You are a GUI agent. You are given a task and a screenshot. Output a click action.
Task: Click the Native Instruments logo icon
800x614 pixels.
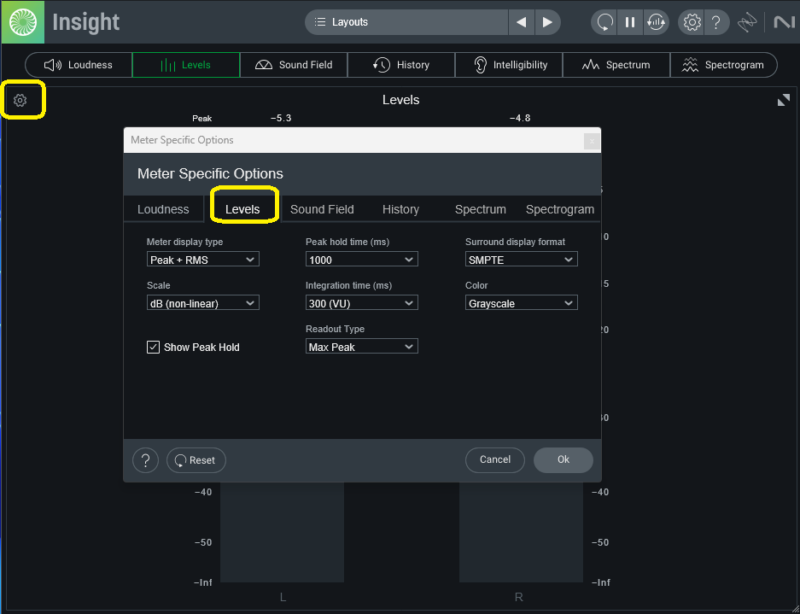(783, 22)
